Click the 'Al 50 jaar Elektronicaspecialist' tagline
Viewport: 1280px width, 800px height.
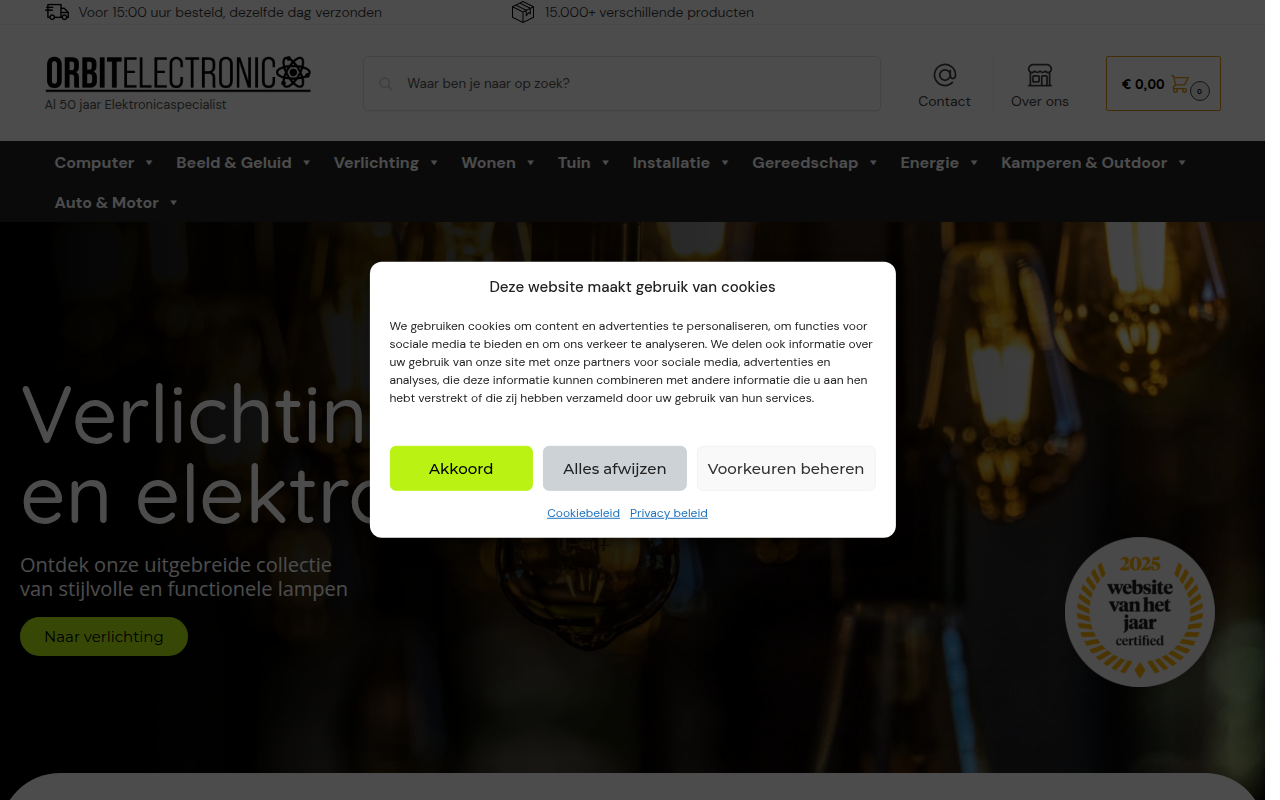[136, 104]
